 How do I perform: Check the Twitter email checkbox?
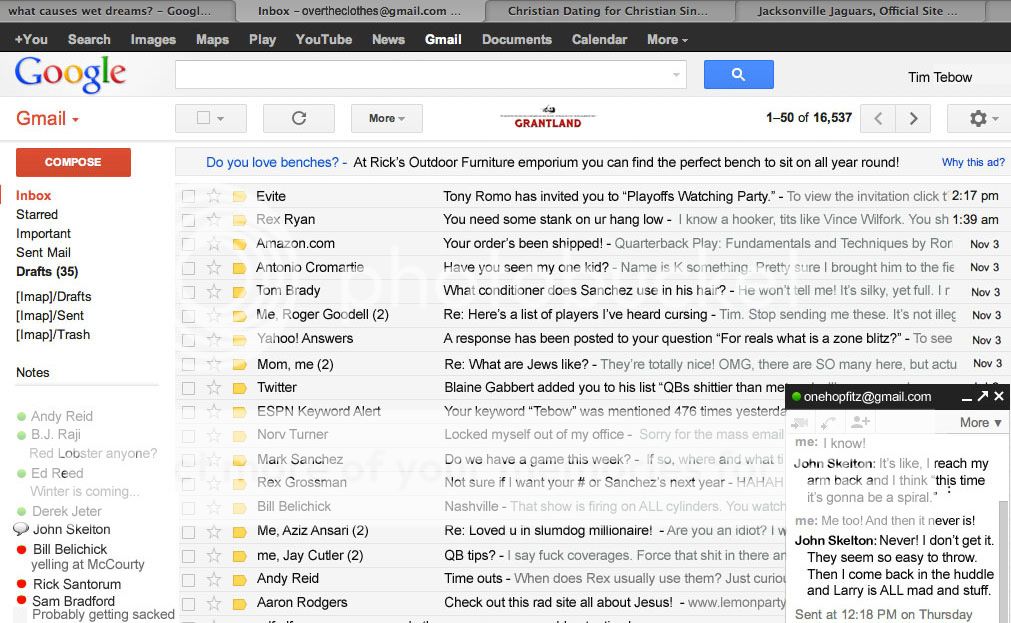[x=188, y=388]
